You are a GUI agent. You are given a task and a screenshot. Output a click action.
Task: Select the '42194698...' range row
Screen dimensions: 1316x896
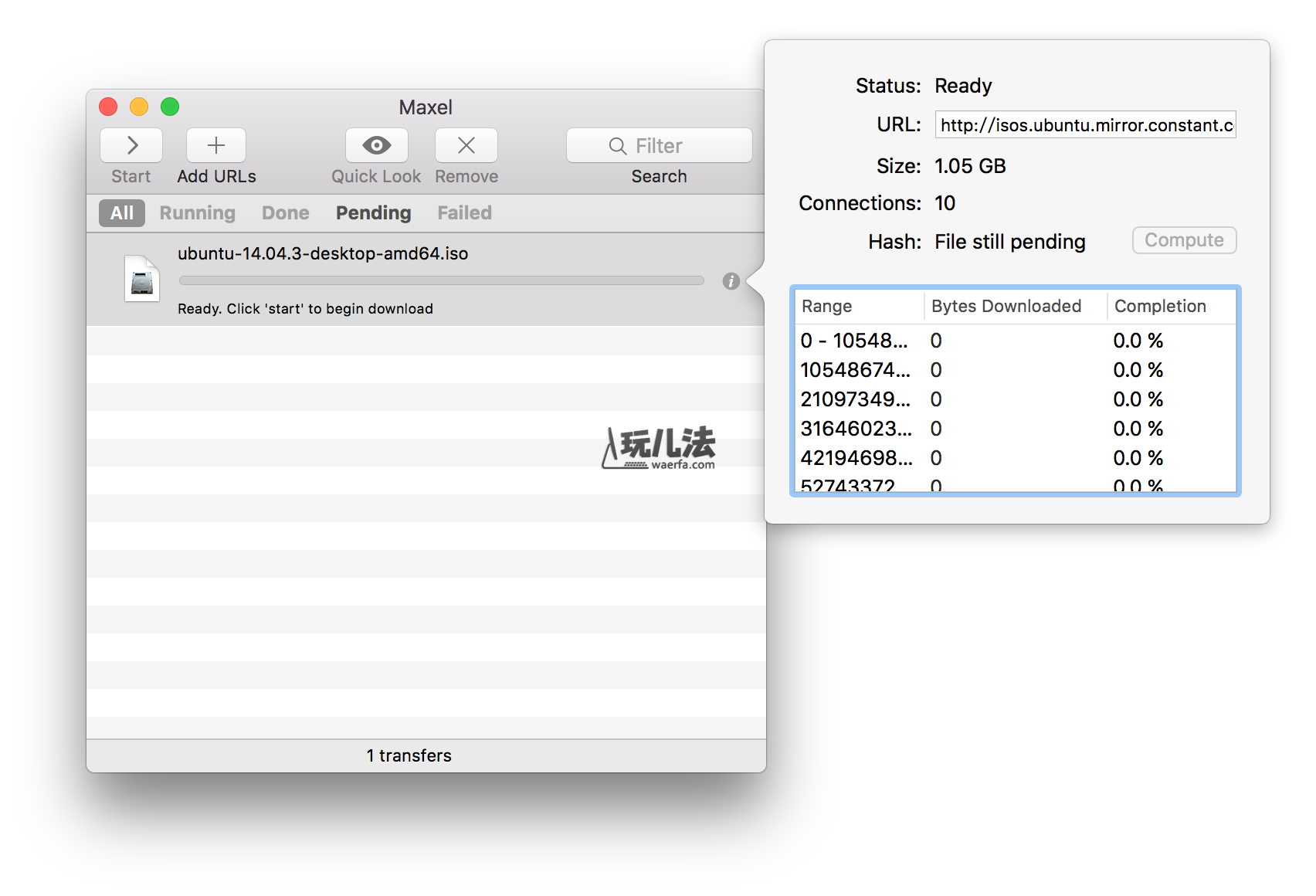point(1016,458)
